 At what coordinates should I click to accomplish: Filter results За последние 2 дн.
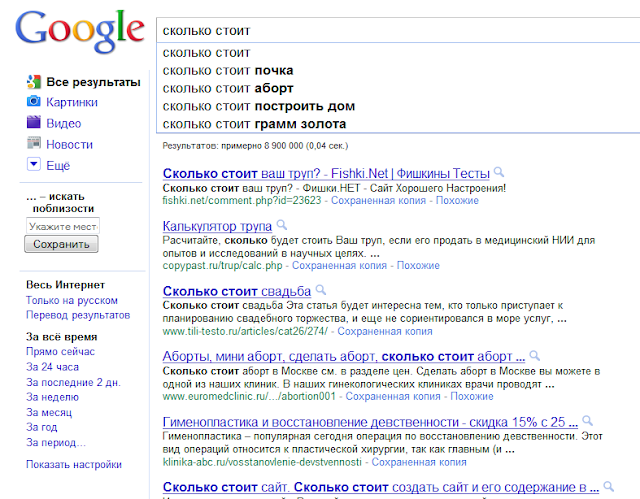[73, 382]
